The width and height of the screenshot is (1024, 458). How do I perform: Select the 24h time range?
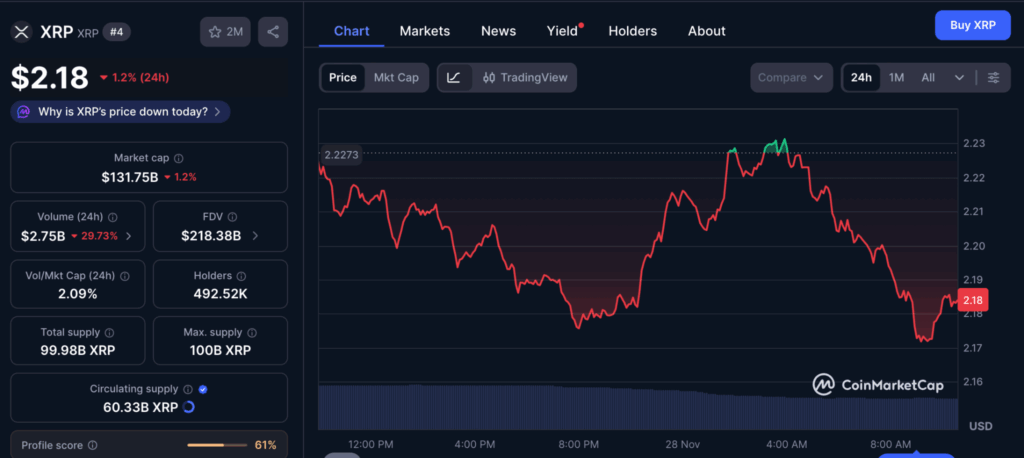(861, 78)
